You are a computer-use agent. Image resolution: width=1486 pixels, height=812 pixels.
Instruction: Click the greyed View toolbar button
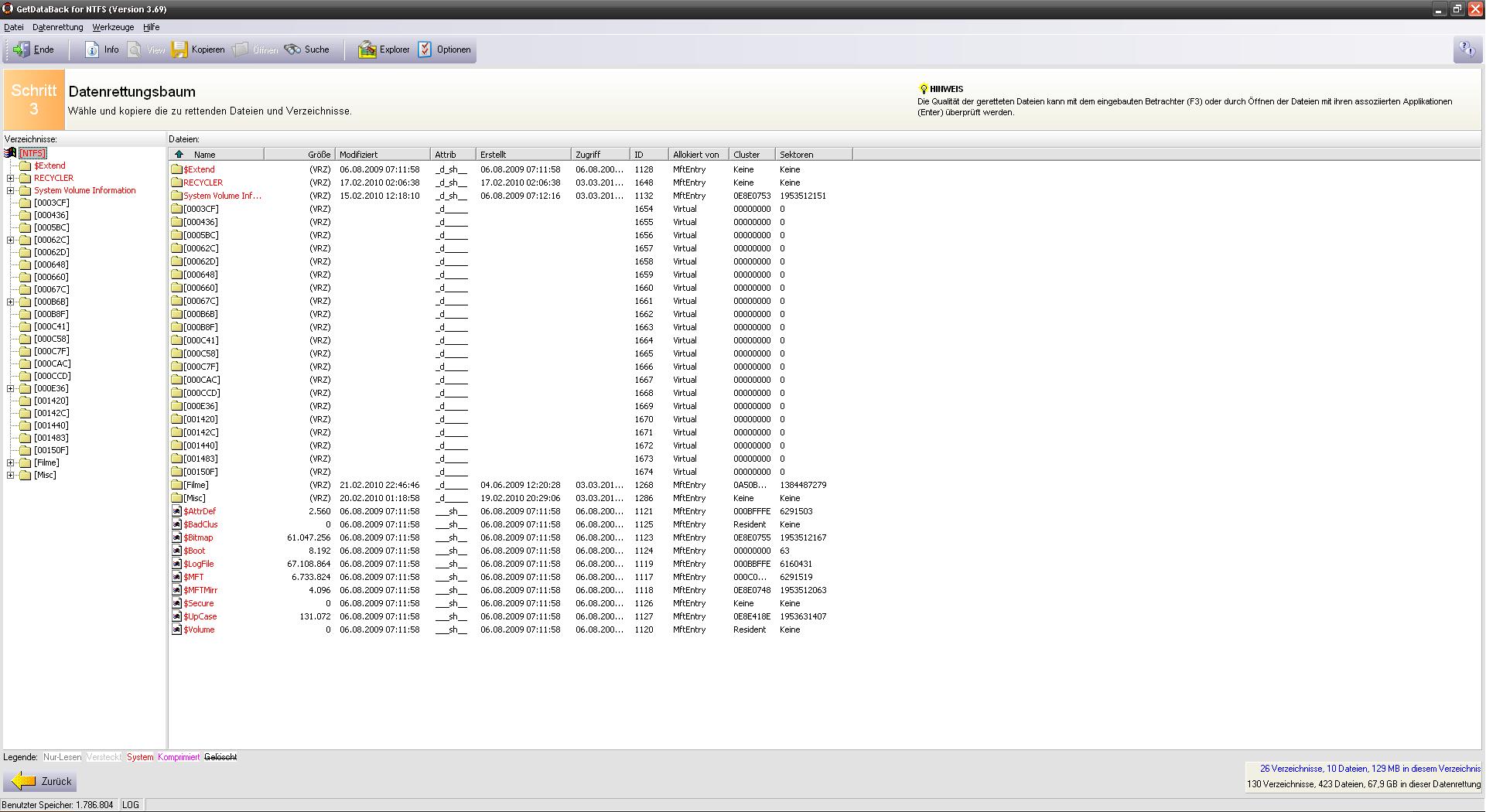point(147,49)
